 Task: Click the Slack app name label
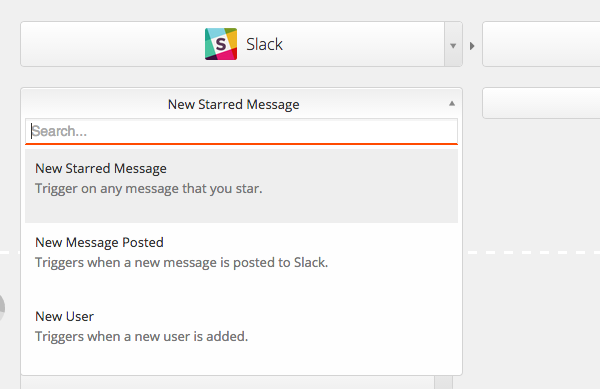click(x=264, y=44)
